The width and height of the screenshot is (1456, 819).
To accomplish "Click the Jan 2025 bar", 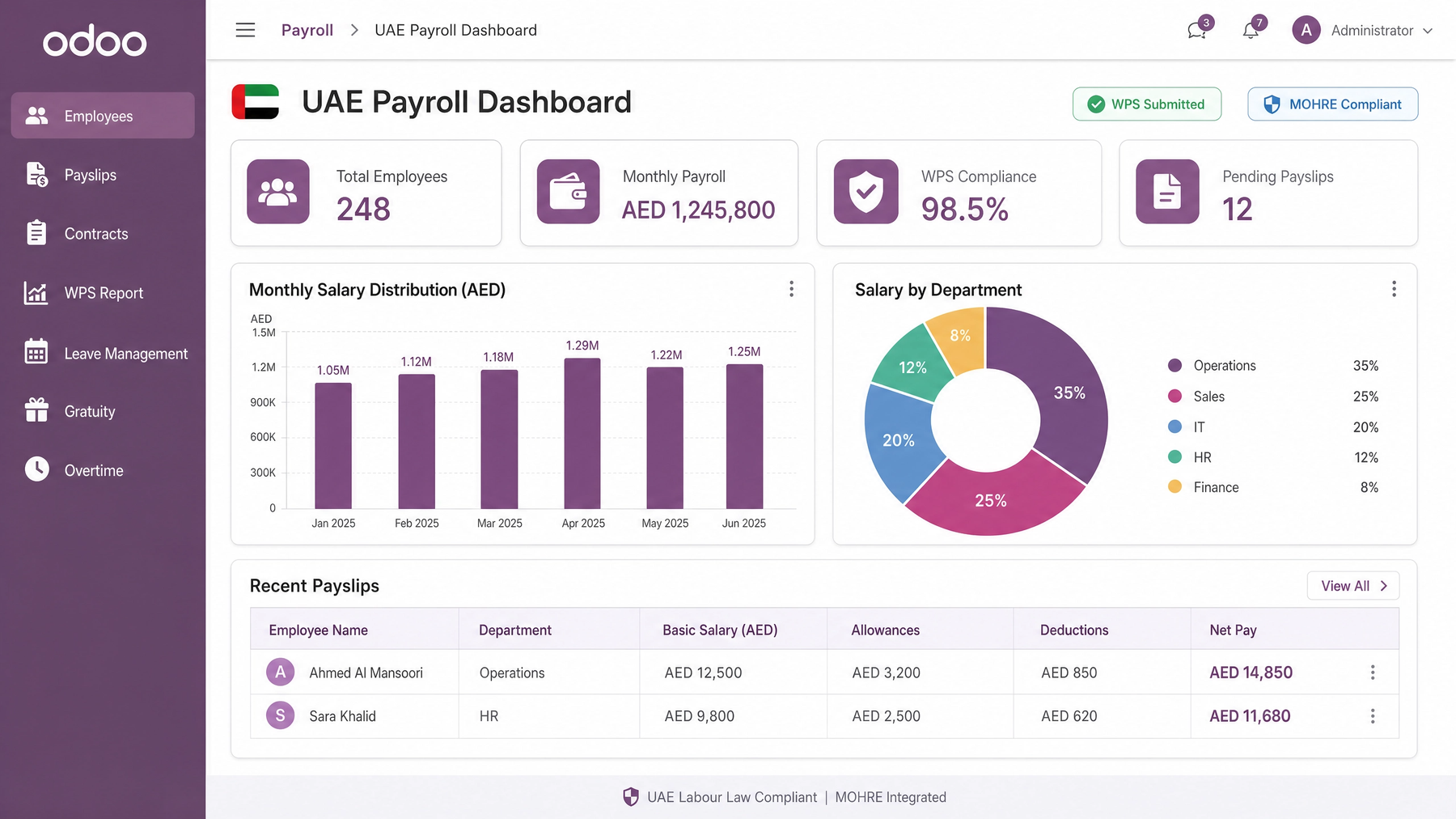I will pos(333,445).
